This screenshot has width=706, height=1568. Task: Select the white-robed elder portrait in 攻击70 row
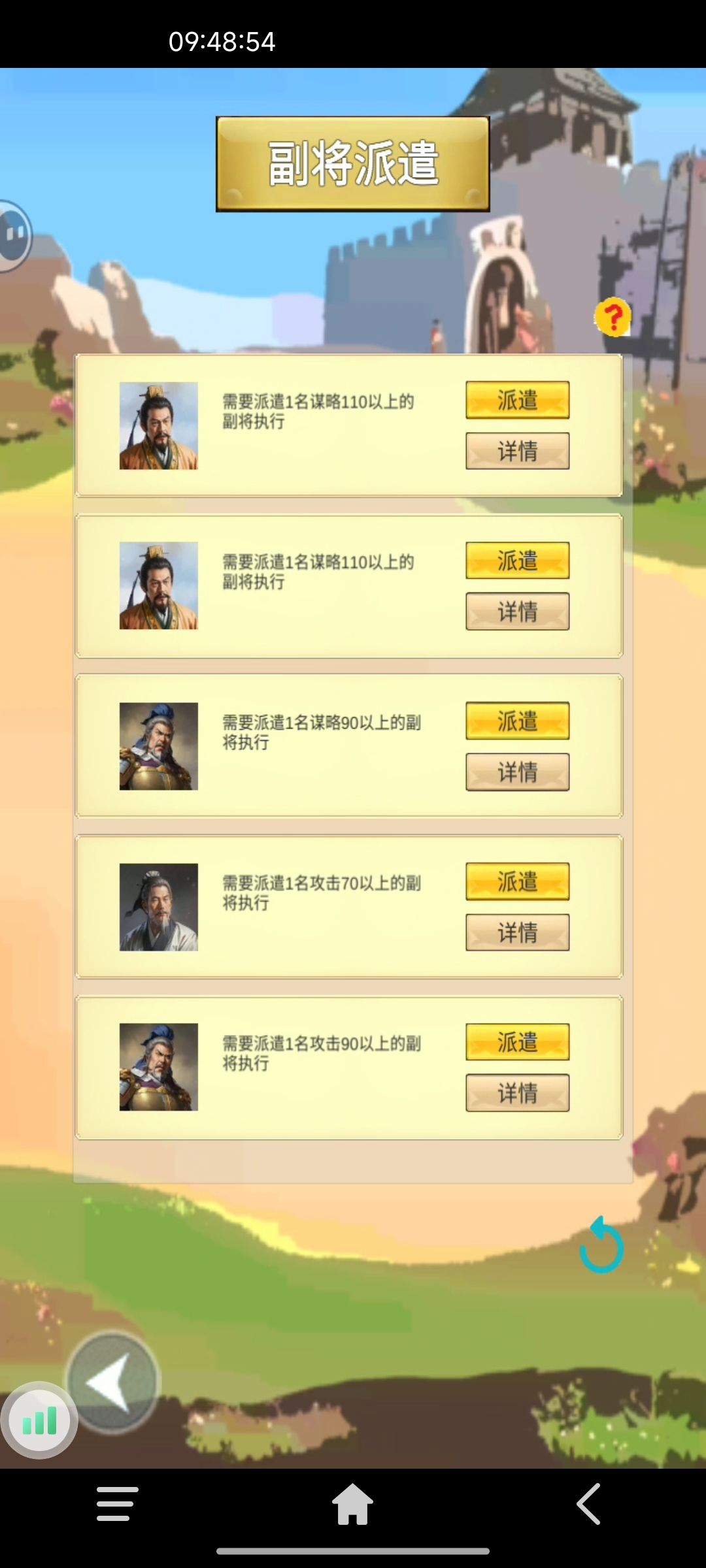pyautogui.click(x=159, y=907)
